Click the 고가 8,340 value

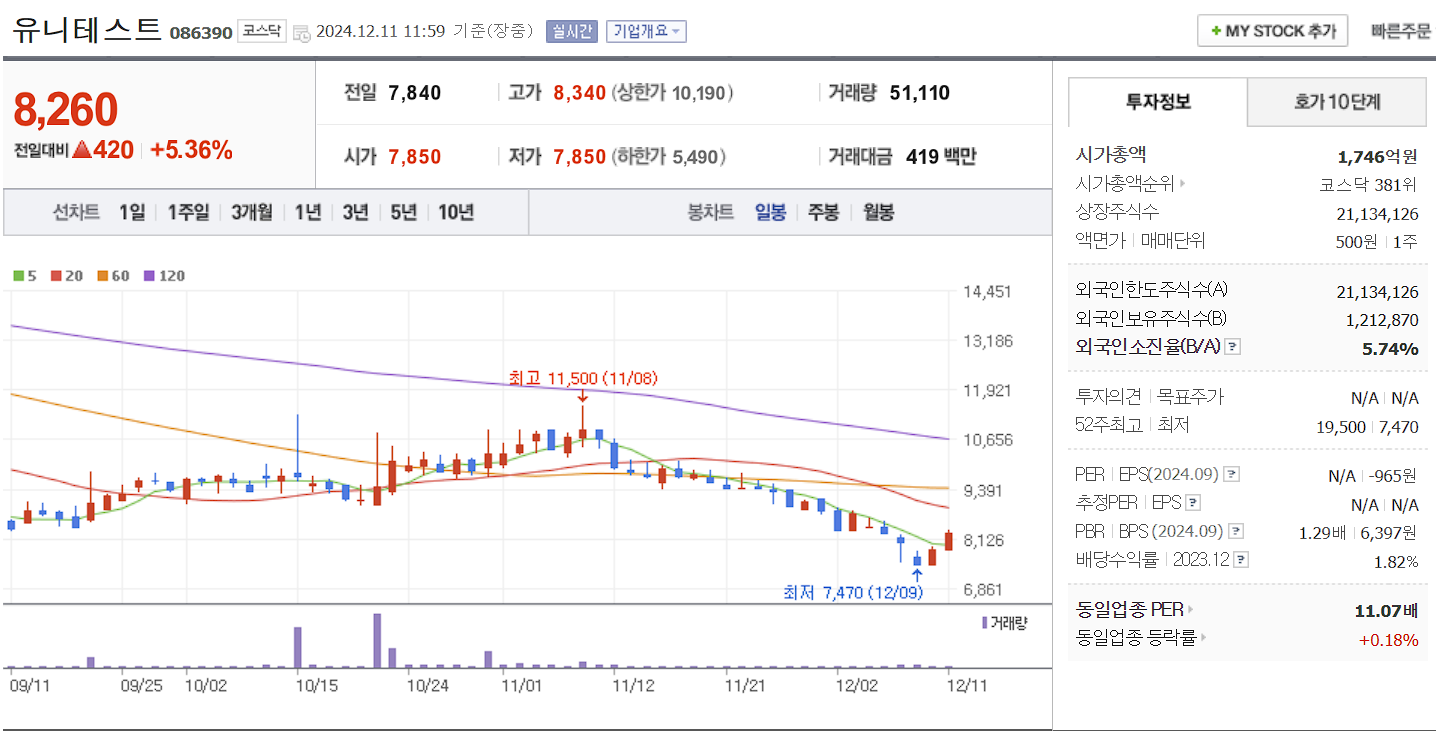580,93
